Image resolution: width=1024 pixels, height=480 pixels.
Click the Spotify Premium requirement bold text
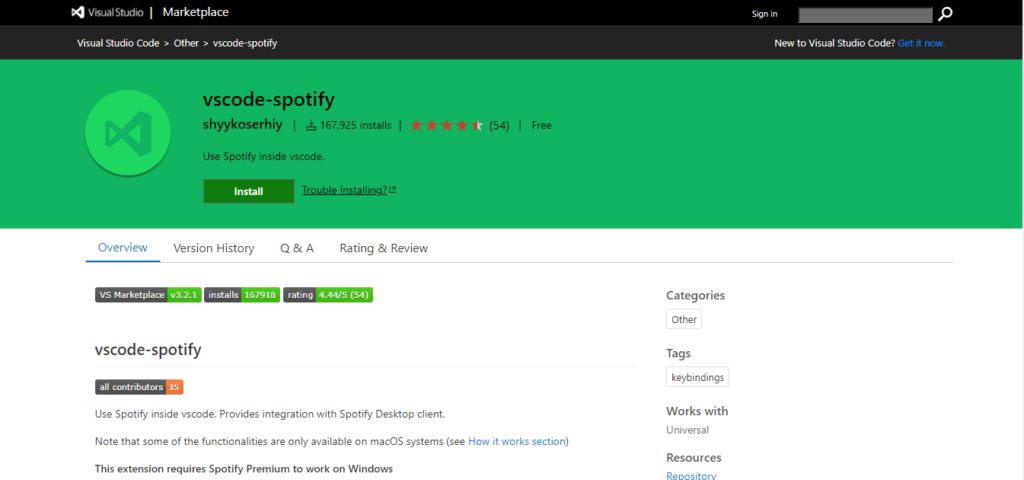(244, 469)
